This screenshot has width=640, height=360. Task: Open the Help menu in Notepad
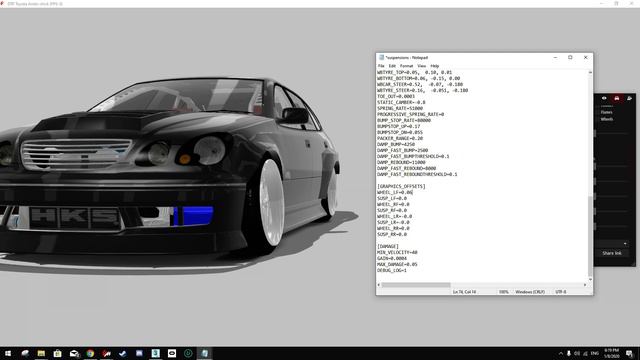click(435, 66)
